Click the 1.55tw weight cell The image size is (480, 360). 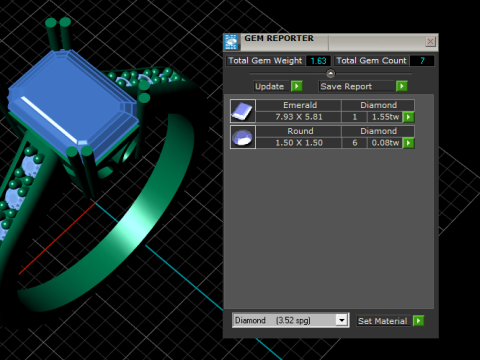pos(385,117)
